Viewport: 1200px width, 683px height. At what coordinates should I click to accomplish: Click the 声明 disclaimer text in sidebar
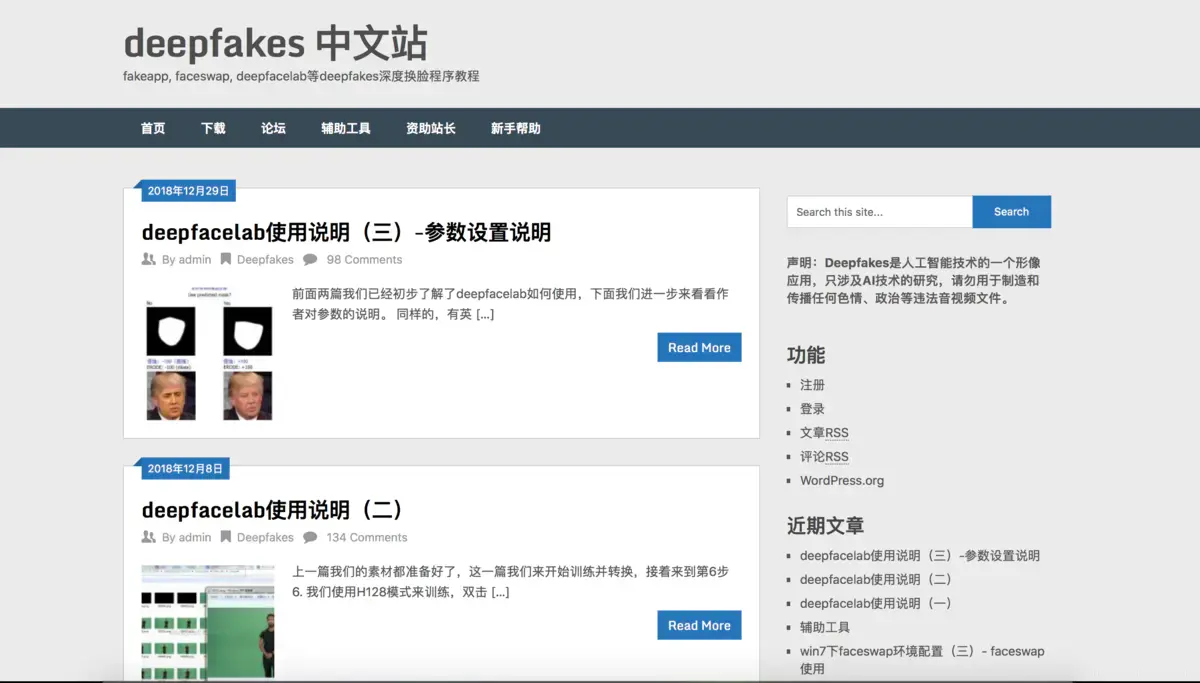click(x=914, y=281)
